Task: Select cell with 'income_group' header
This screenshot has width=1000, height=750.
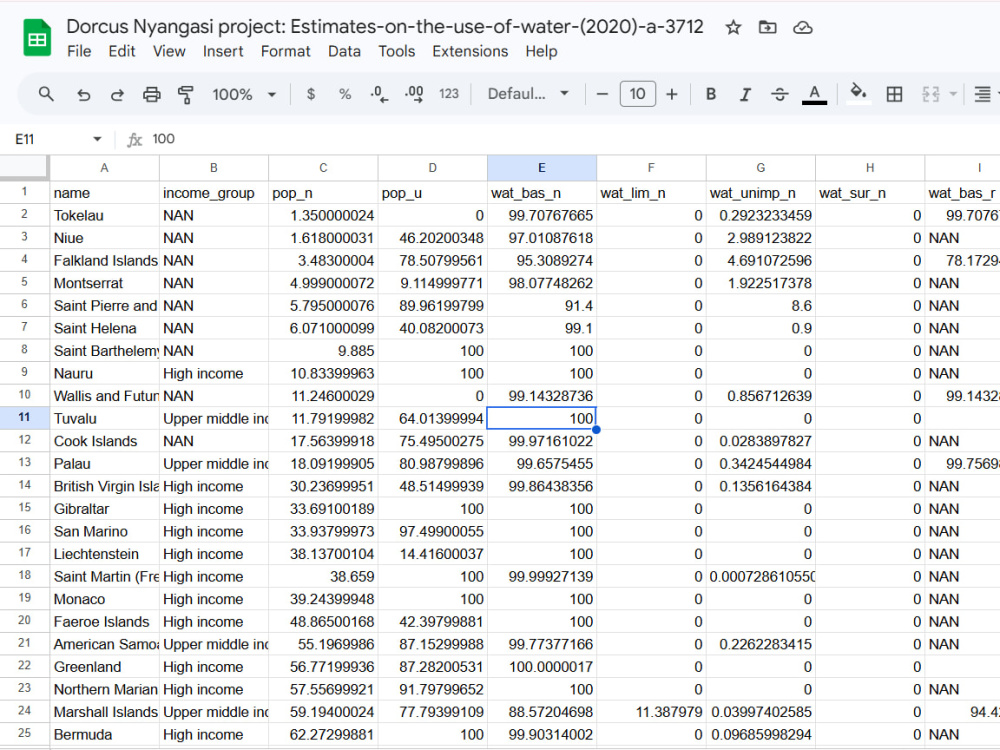Action: (214, 193)
